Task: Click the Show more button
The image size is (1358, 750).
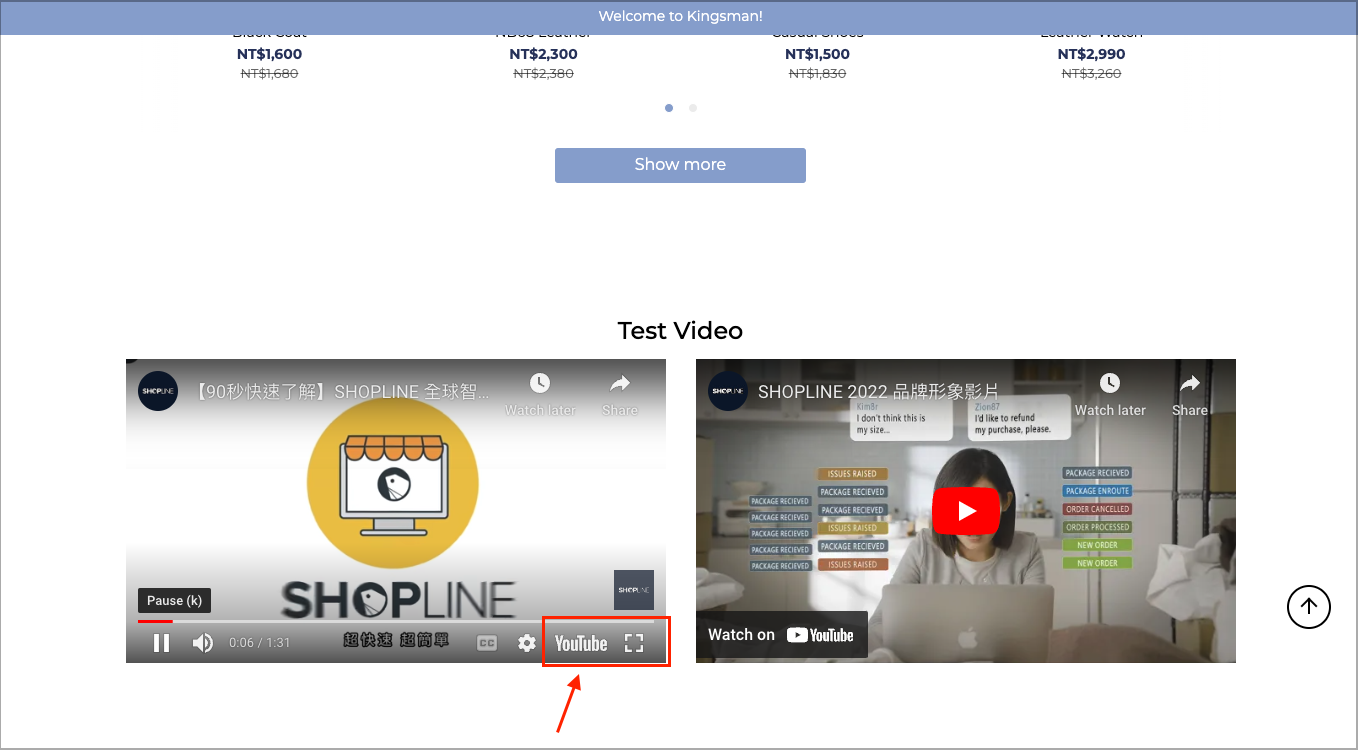Action: pyautogui.click(x=680, y=165)
